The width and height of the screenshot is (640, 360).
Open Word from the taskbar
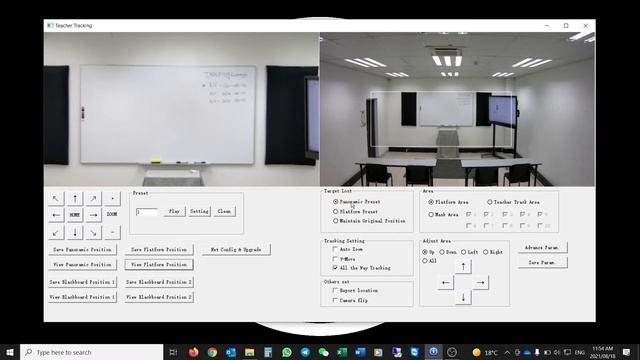[x=360, y=352]
